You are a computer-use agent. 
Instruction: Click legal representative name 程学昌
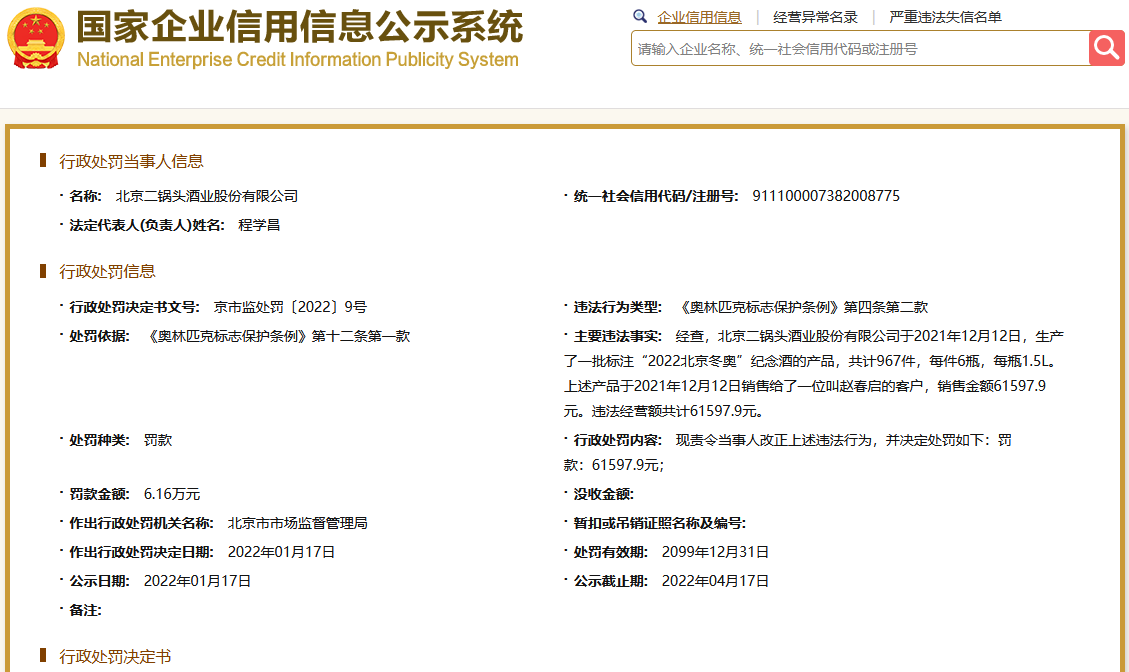click(259, 225)
